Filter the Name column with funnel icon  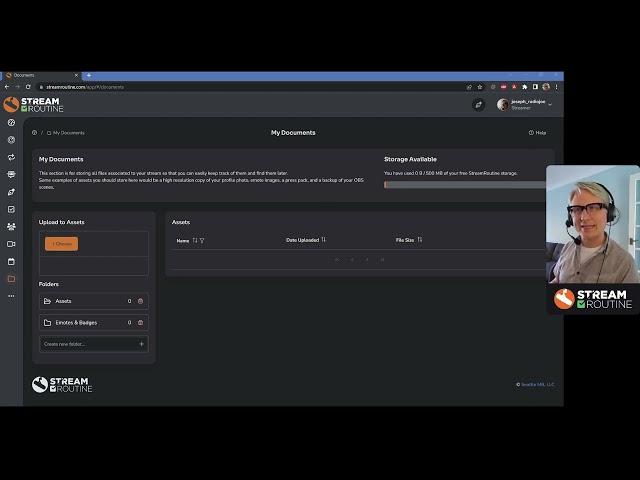(x=202, y=240)
